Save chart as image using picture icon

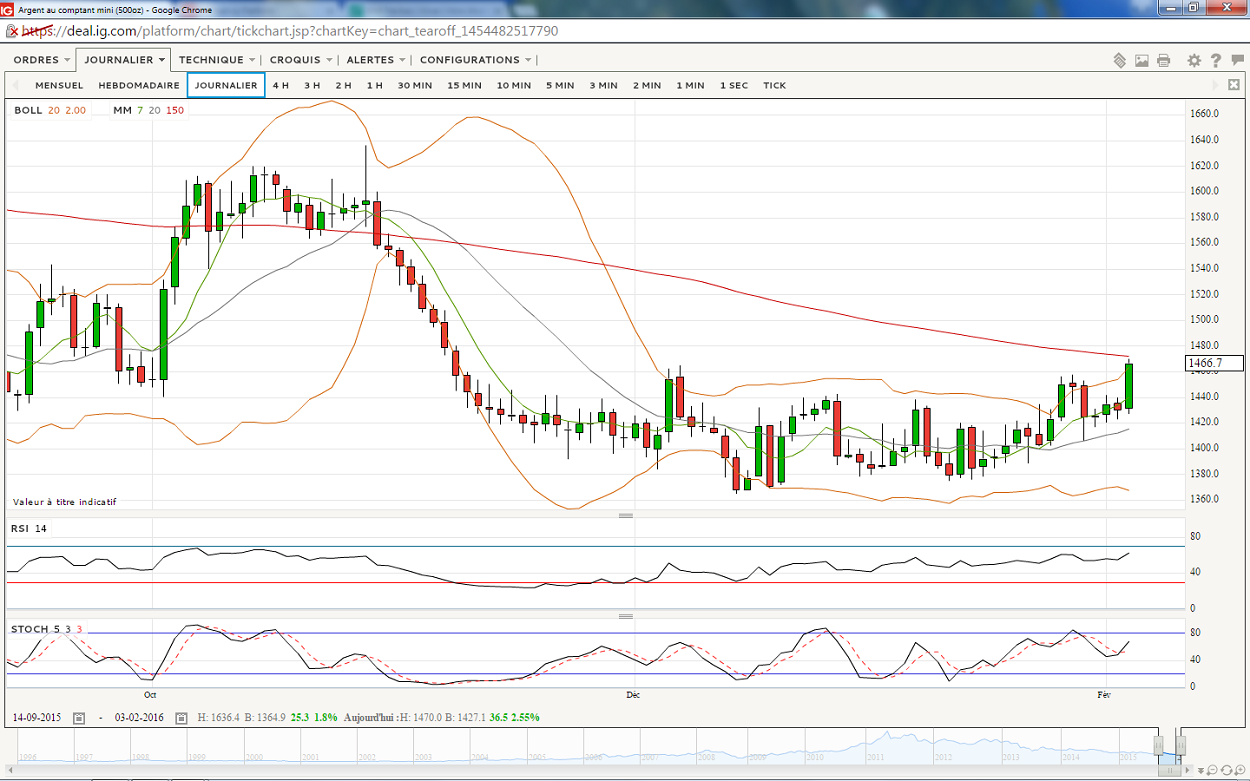coord(1142,61)
